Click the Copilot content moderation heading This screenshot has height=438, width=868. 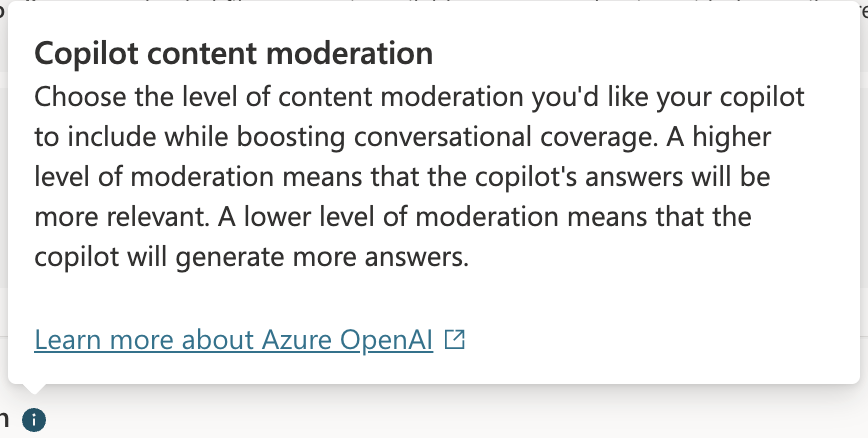coord(234,54)
